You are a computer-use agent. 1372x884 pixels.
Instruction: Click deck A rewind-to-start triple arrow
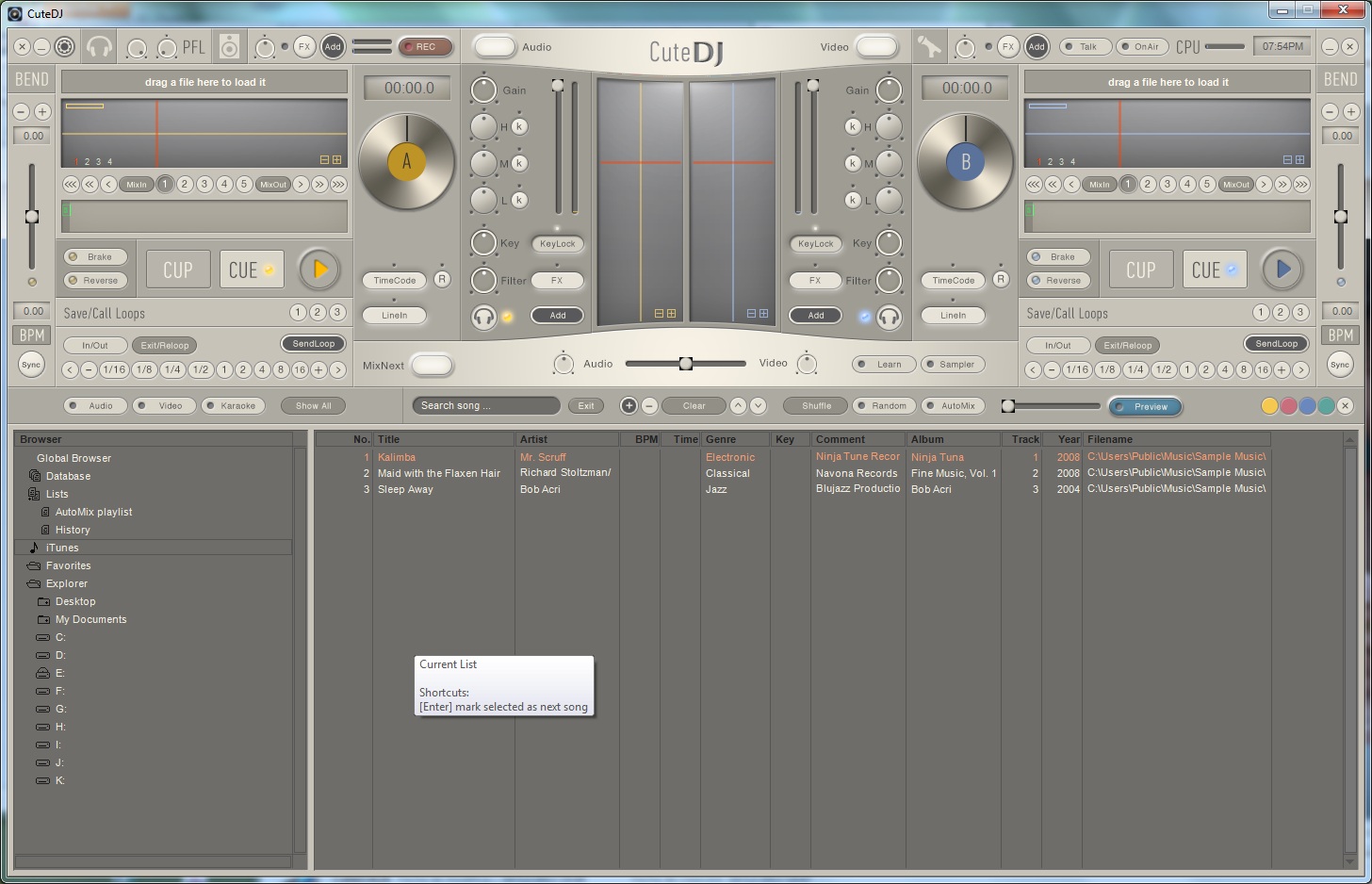click(x=71, y=184)
